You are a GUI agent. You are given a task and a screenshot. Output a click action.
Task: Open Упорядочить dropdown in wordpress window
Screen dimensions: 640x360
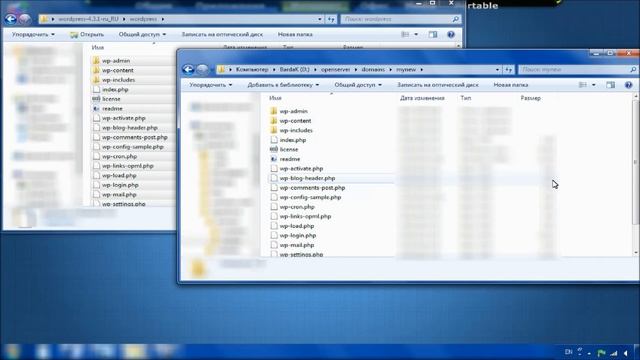(33, 35)
